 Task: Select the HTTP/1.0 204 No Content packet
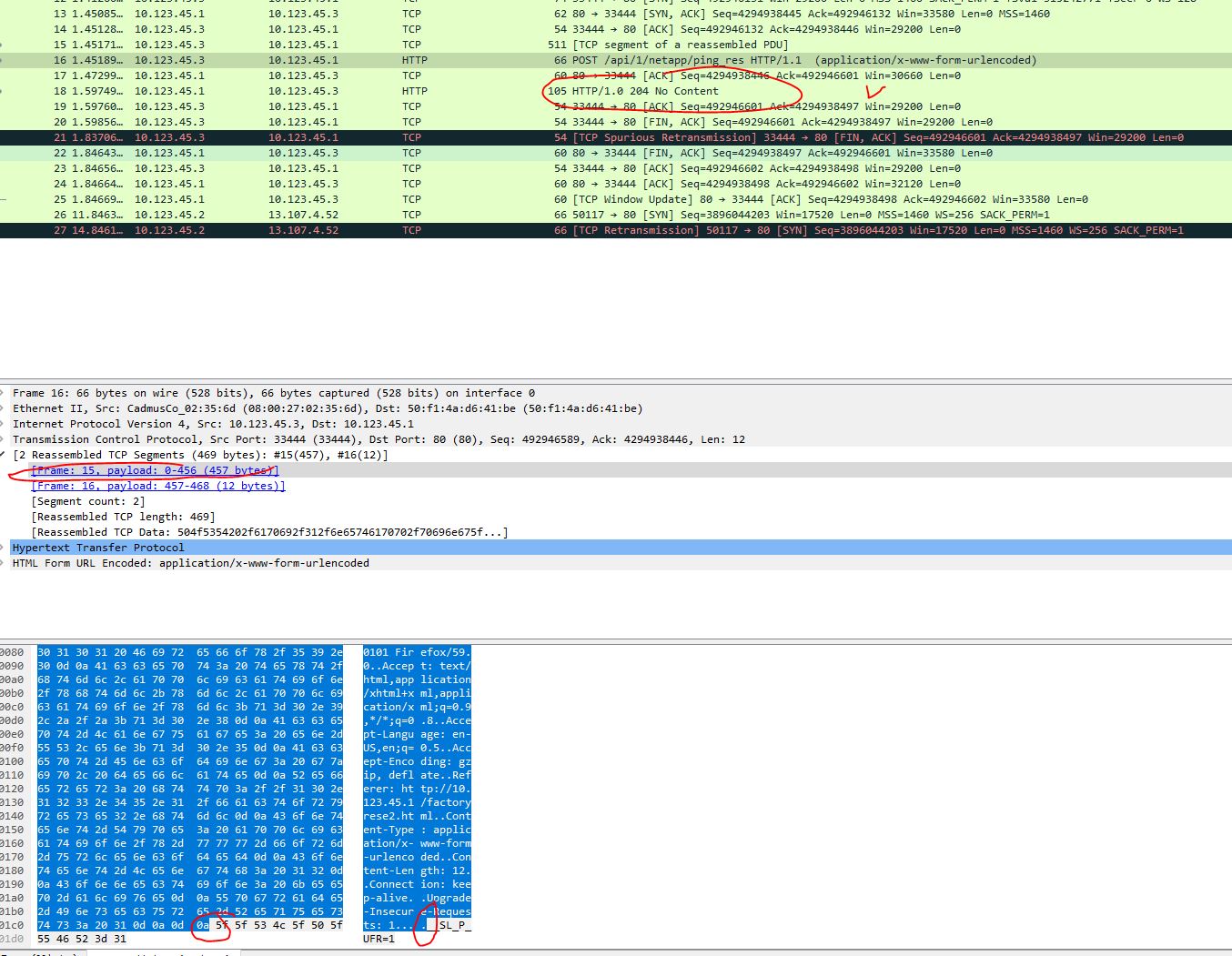364,91
